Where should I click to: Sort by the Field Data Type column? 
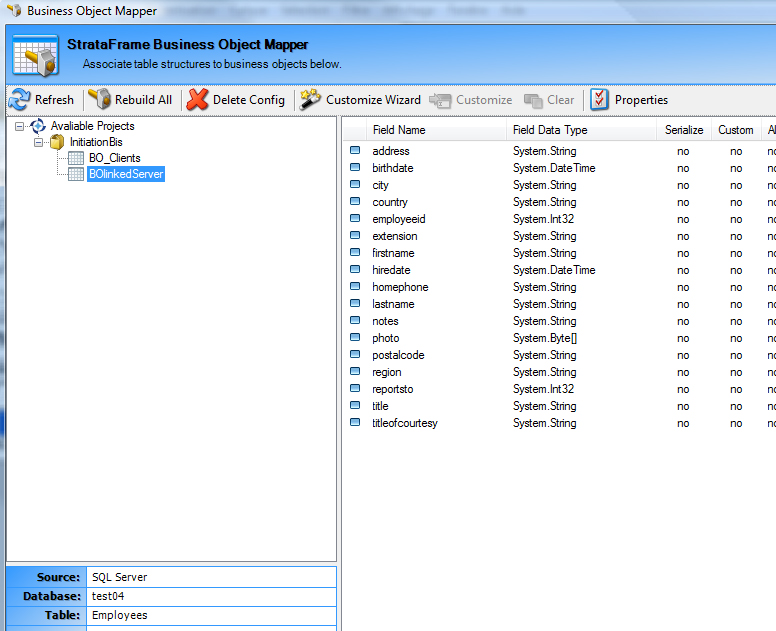pos(549,130)
